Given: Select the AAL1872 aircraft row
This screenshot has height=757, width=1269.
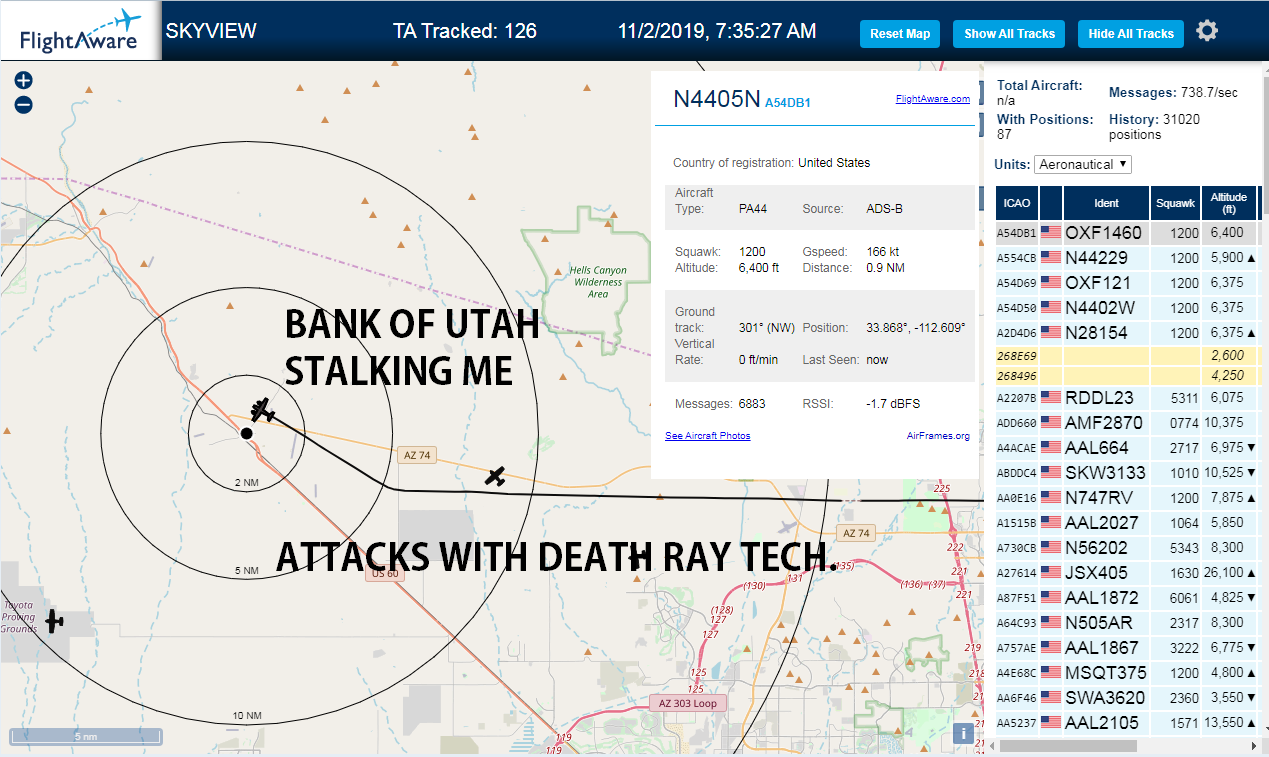Looking at the screenshot, I should pos(1127,598).
